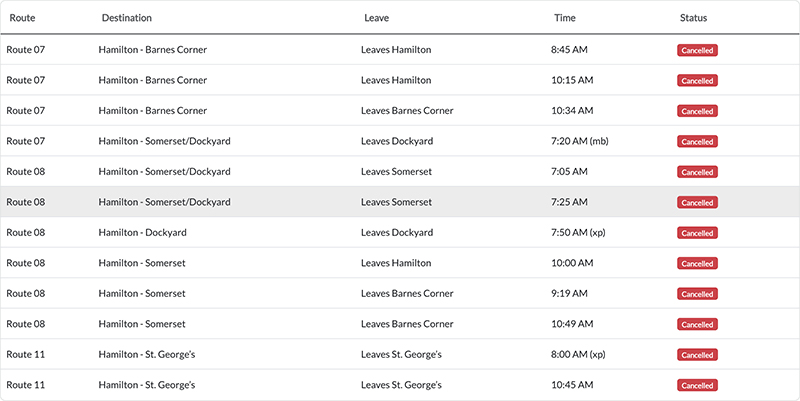Click Leaves Dockyard in the 7:20 AM row

click(397, 142)
